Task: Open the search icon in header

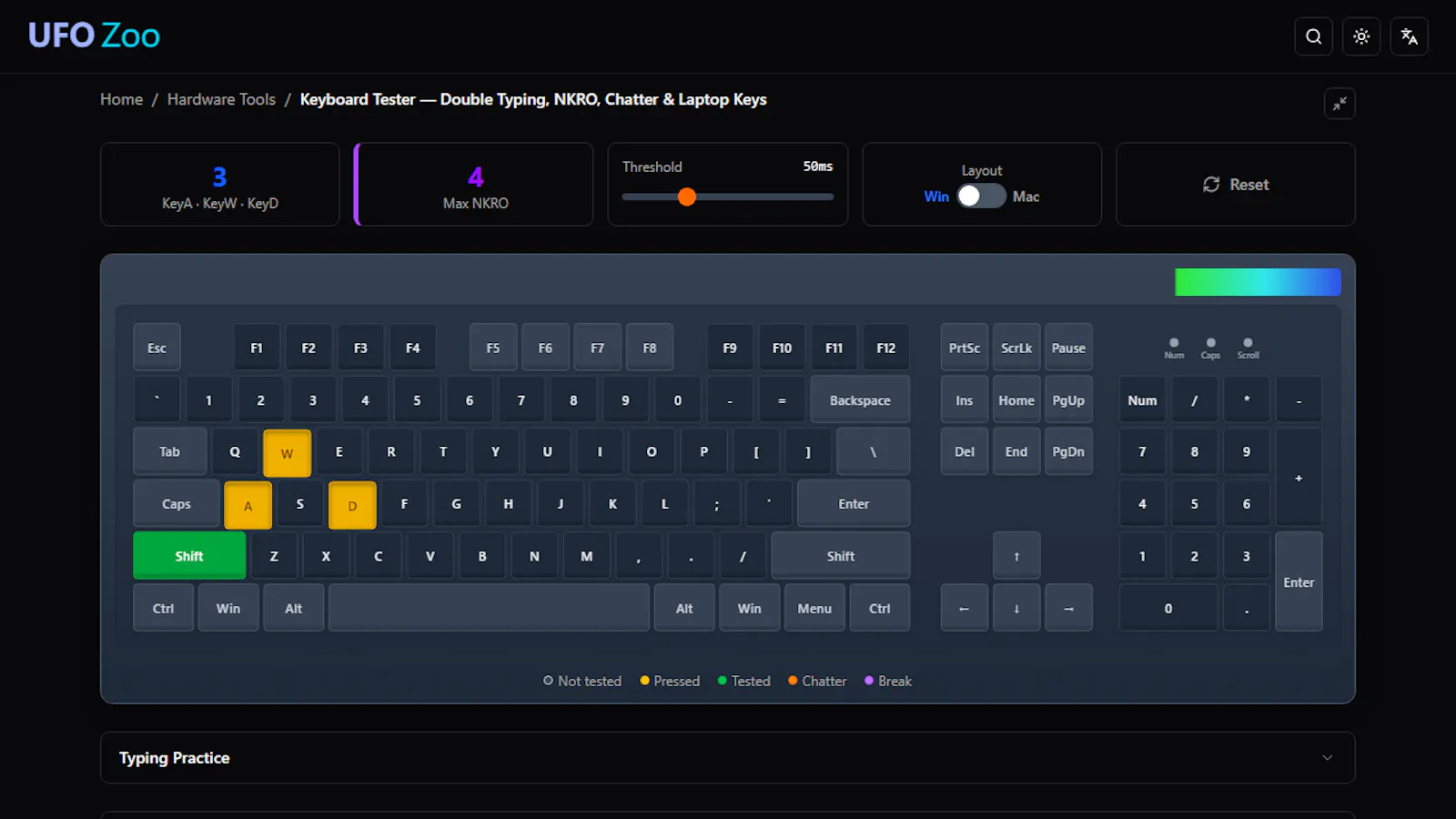Action: pyautogui.click(x=1313, y=36)
